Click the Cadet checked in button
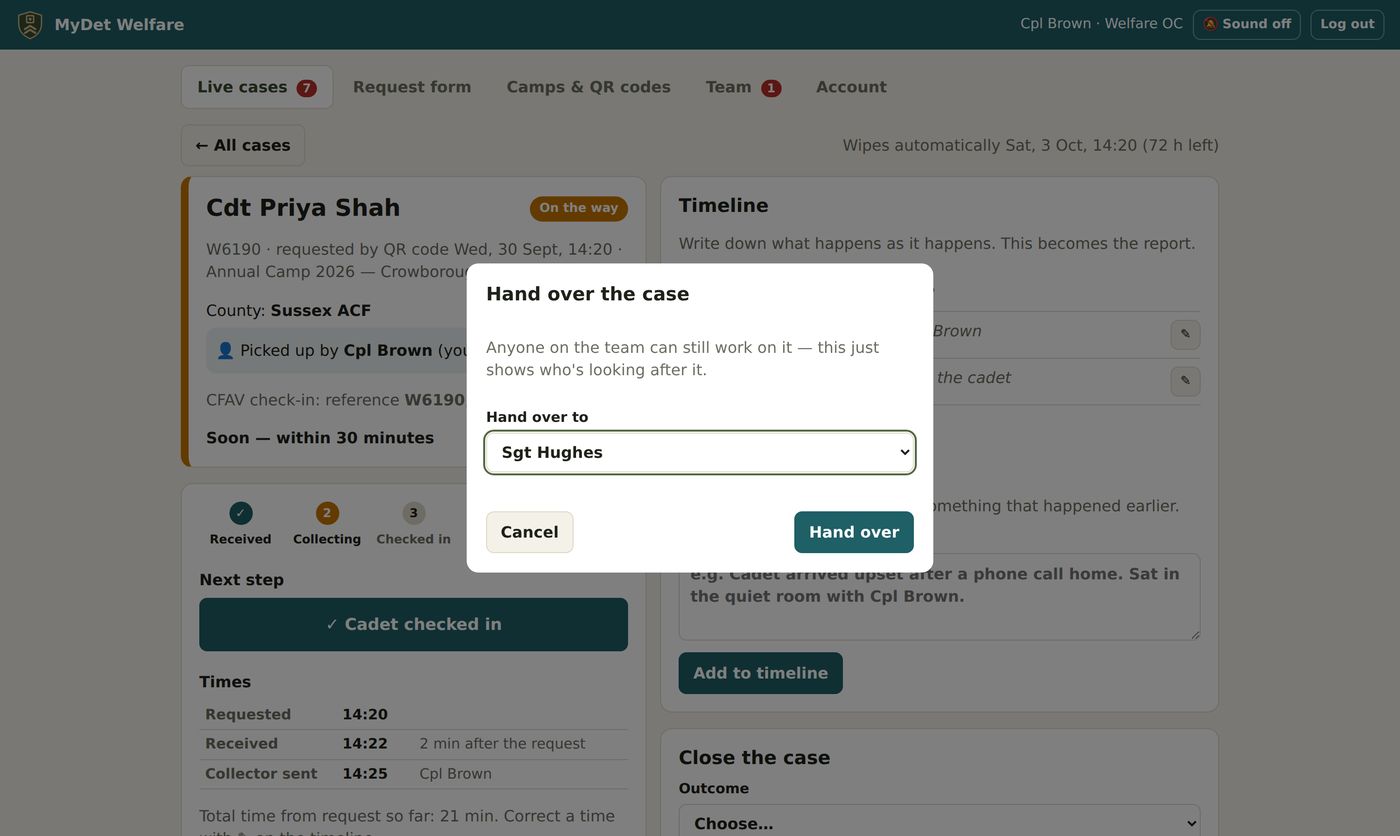Screen dimensions: 1400x836 point(413,624)
